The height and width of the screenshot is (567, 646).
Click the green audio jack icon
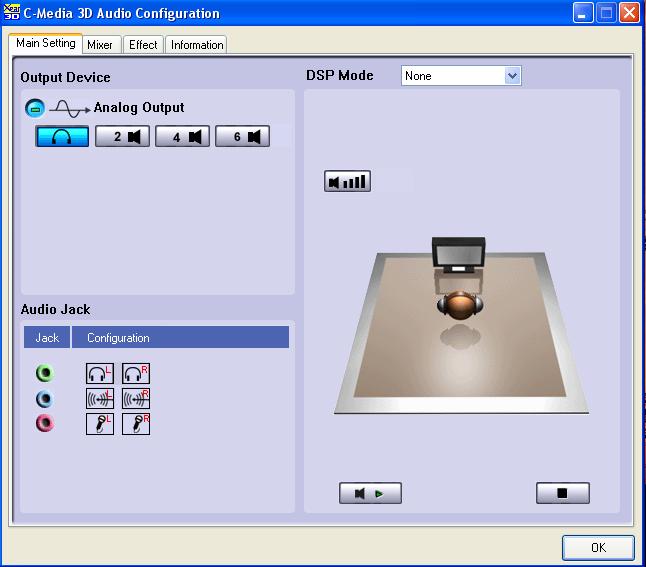pyautogui.click(x=45, y=373)
